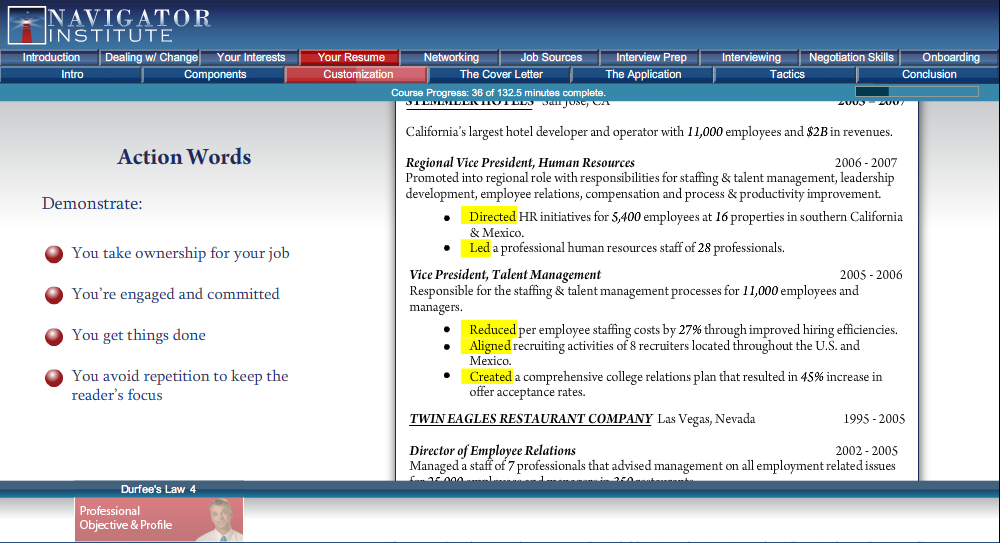
Task: Select the Your Interests tab
Action: pyautogui.click(x=251, y=57)
